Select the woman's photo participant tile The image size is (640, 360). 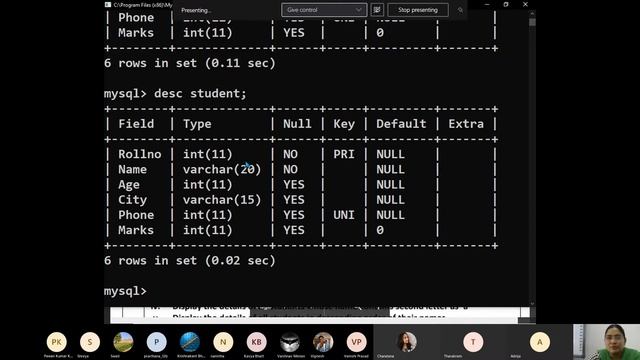(x=407, y=342)
